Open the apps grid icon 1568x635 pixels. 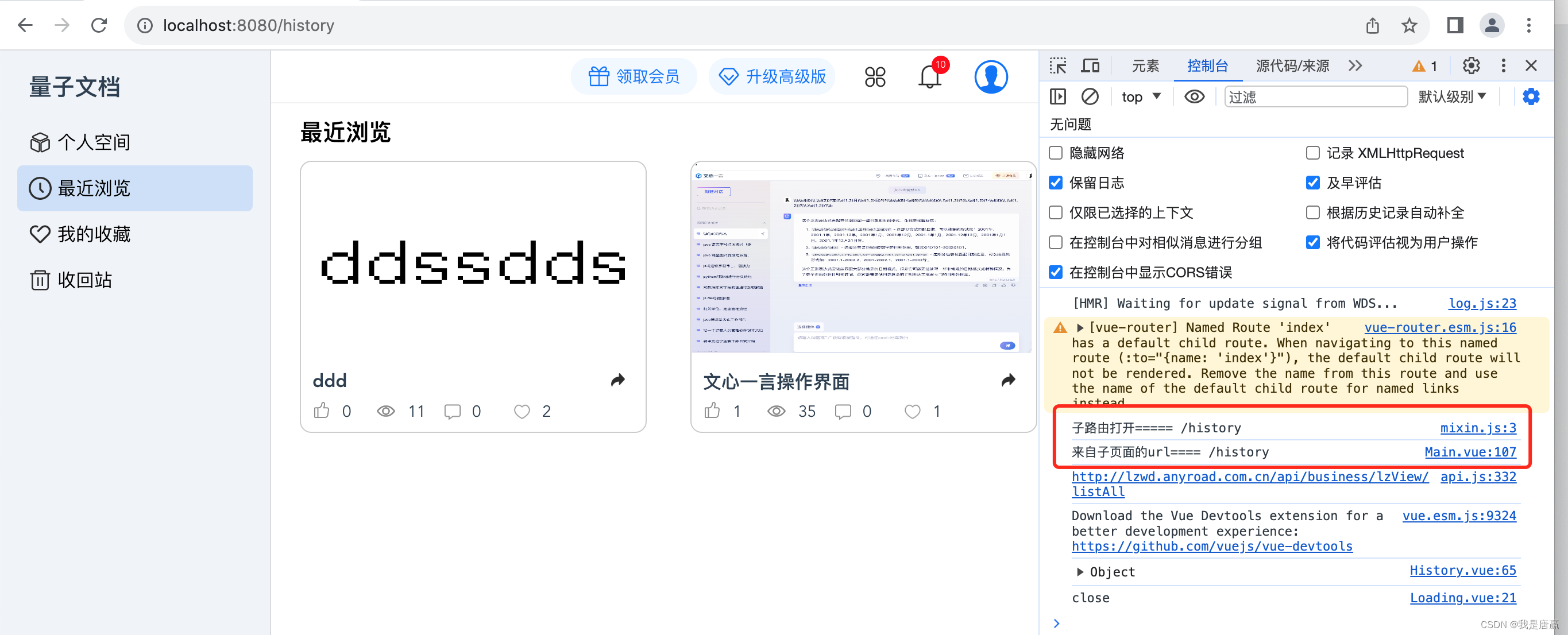(x=875, y=78)
